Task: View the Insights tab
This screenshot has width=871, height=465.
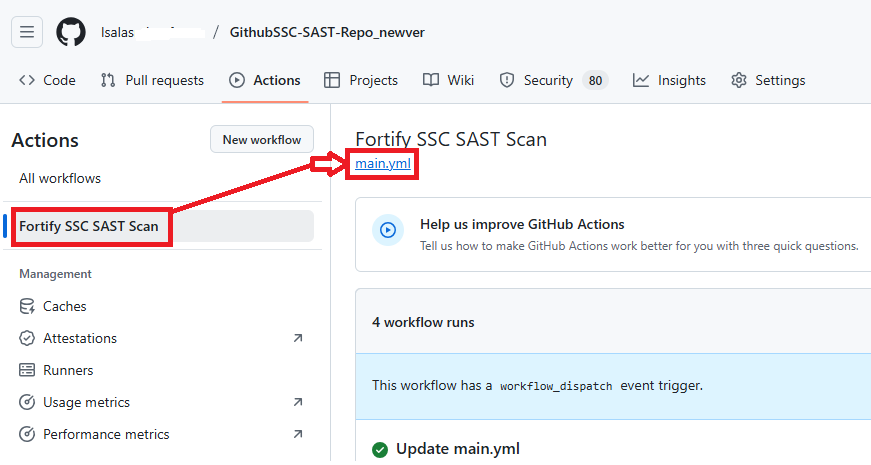Action: [669, 81]
